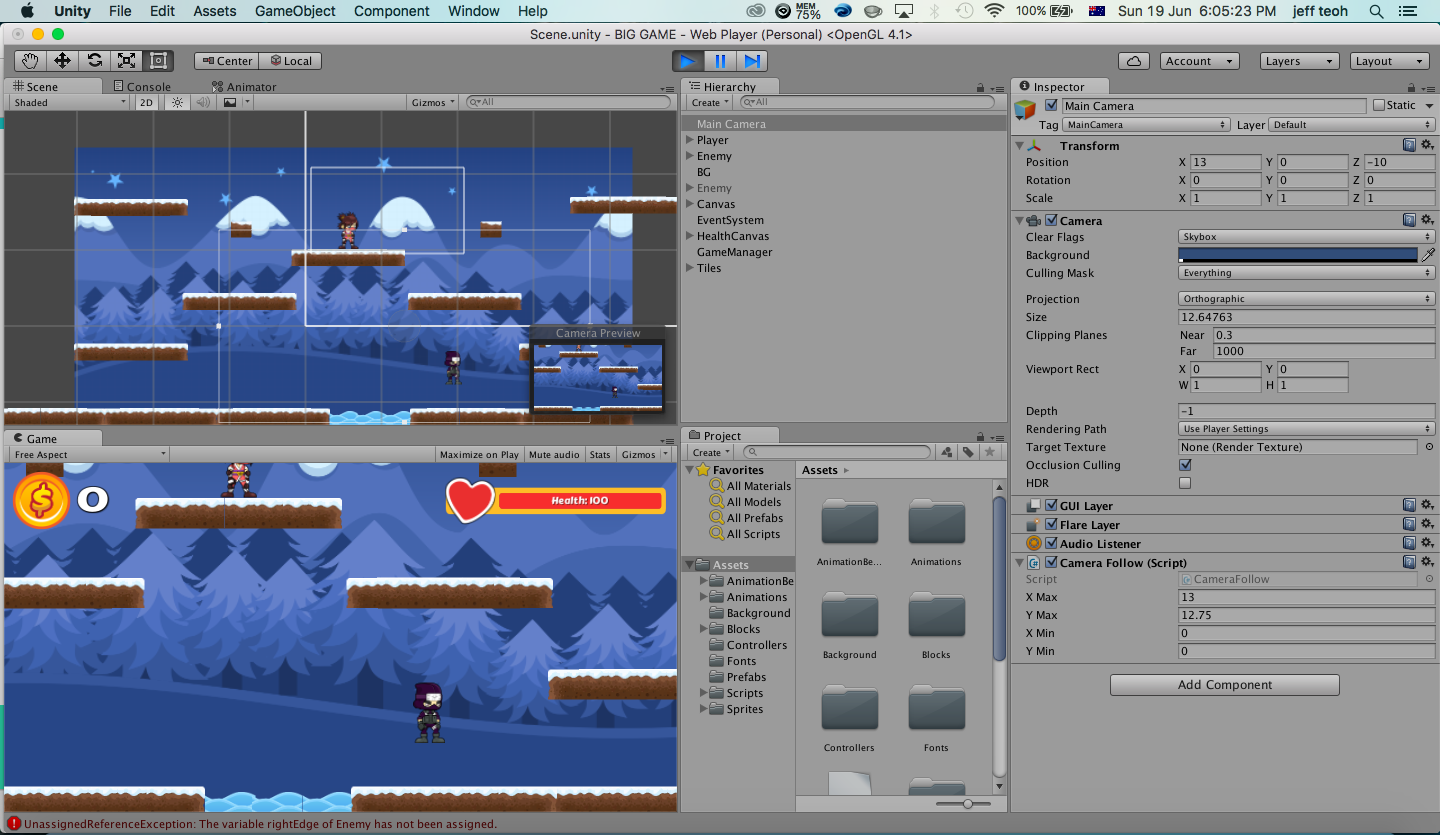Open Projection Orthographic dropdown
The image size is (1440, 835).
(x=1307, y=299)
